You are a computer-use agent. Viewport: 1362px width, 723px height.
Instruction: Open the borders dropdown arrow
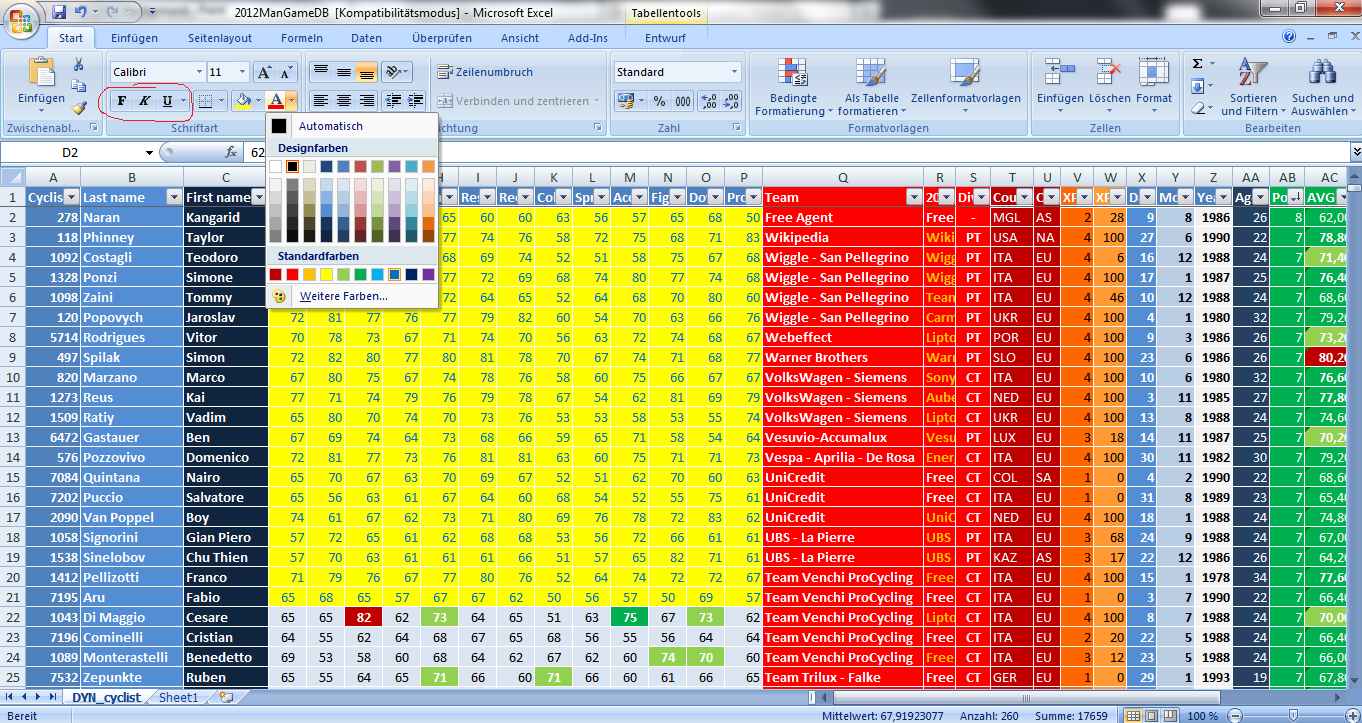220,101
